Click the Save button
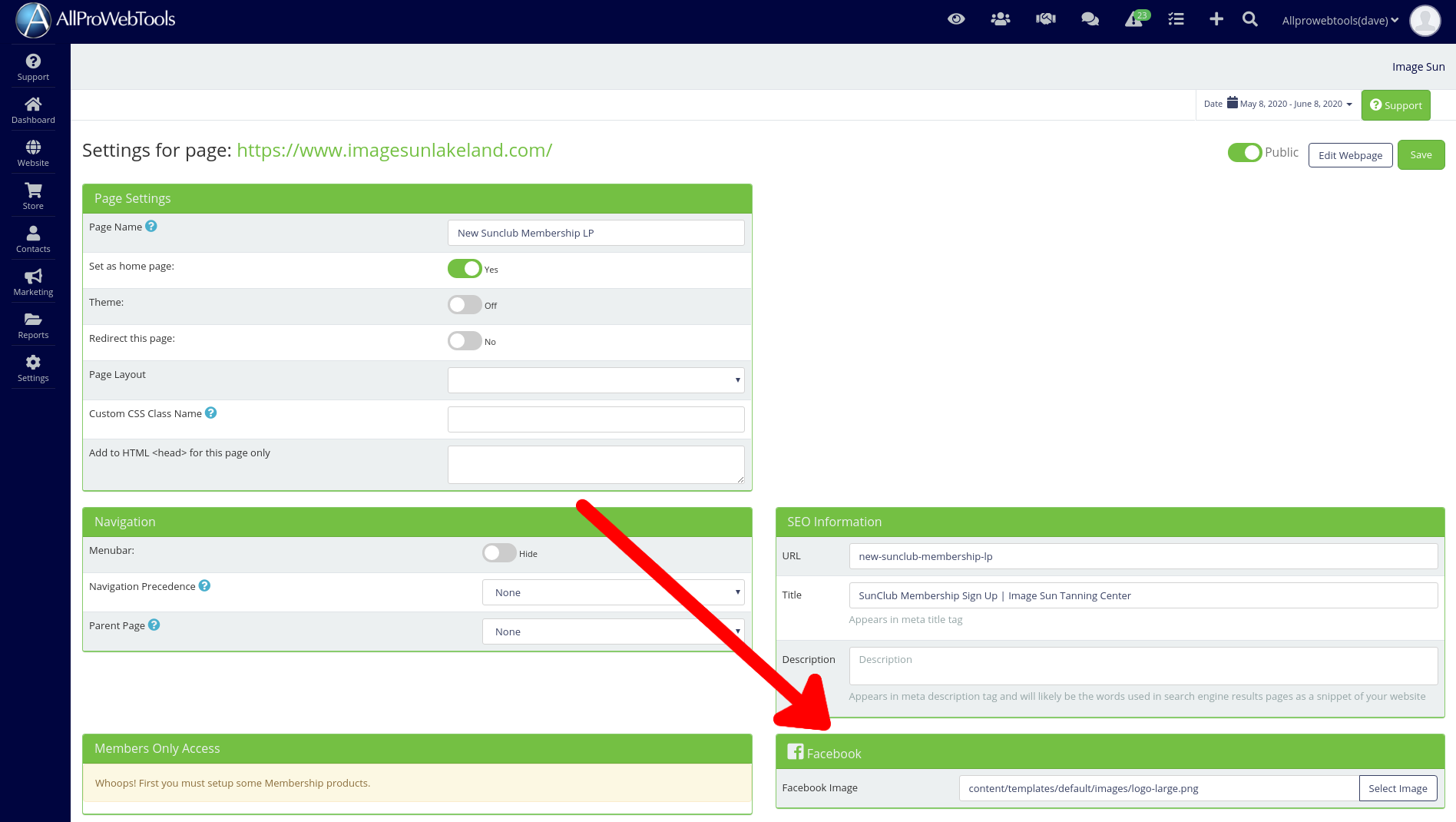Screen dimensions: 1456x822 (1421, 155)
